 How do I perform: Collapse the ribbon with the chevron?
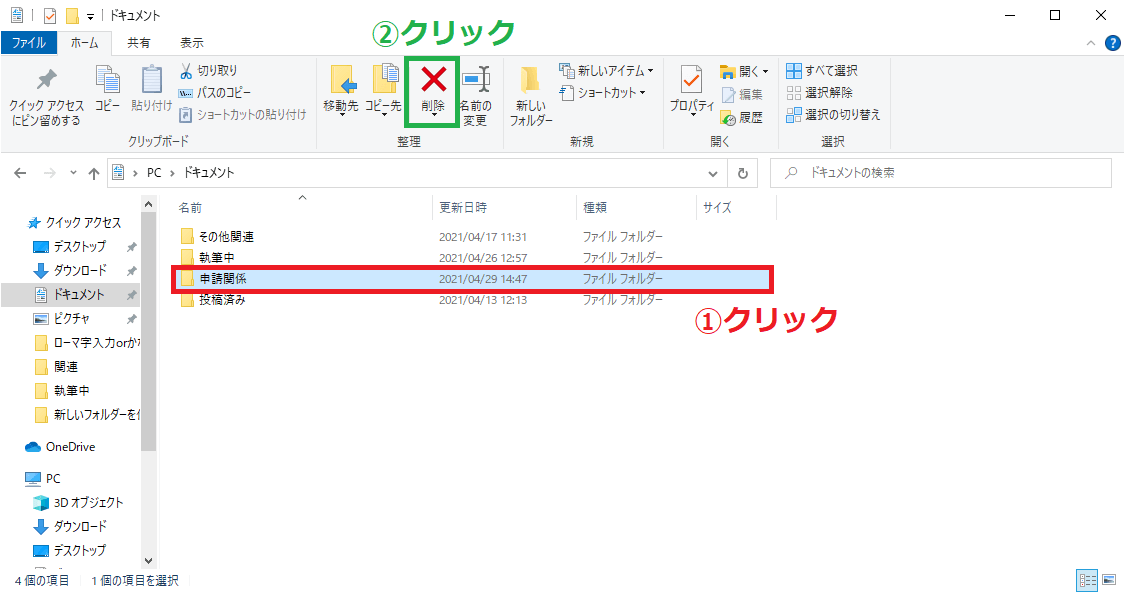1091,43
